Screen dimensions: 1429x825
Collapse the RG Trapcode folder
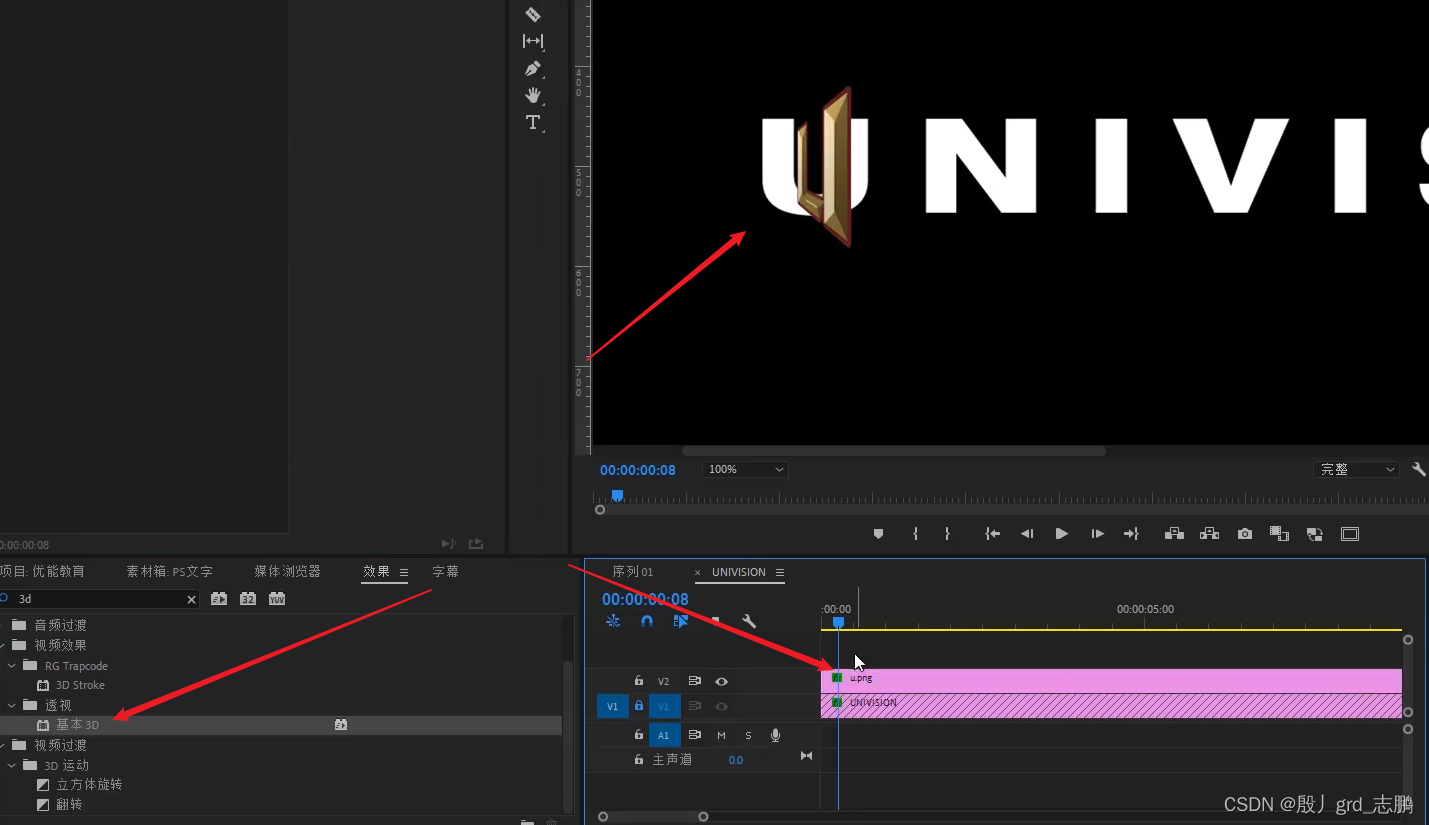click(12, 665)
